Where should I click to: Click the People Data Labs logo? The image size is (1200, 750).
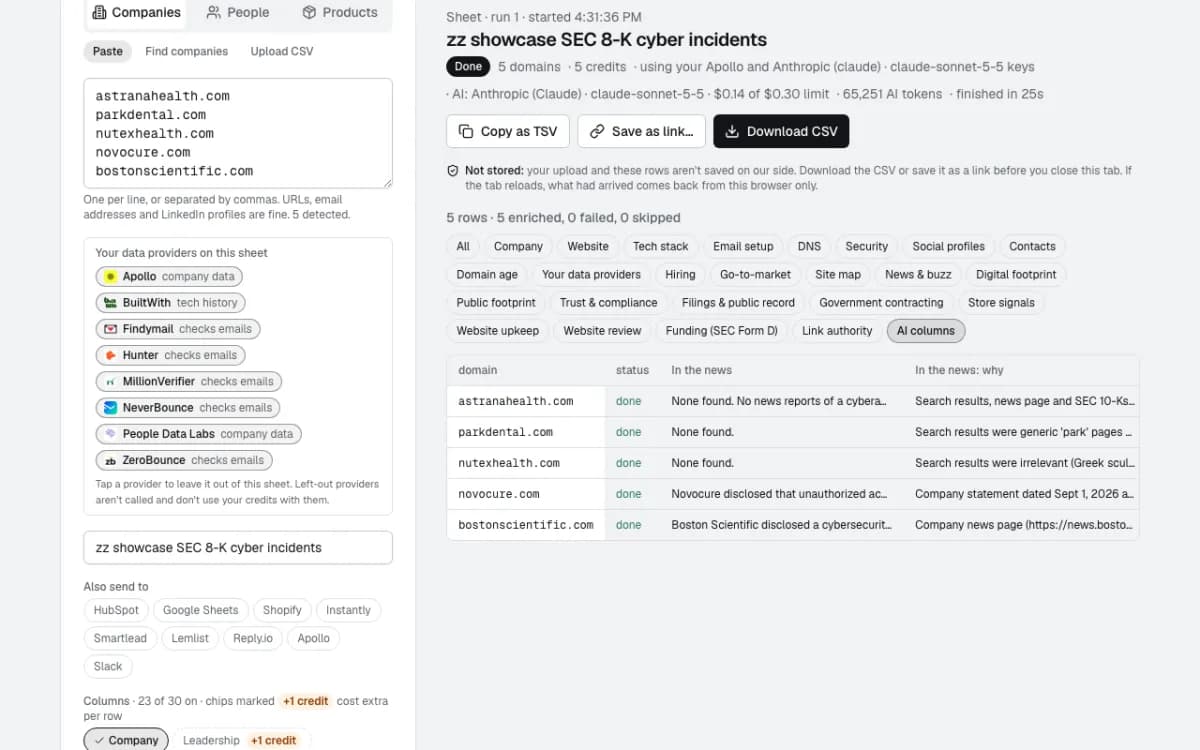pos(110,434)
